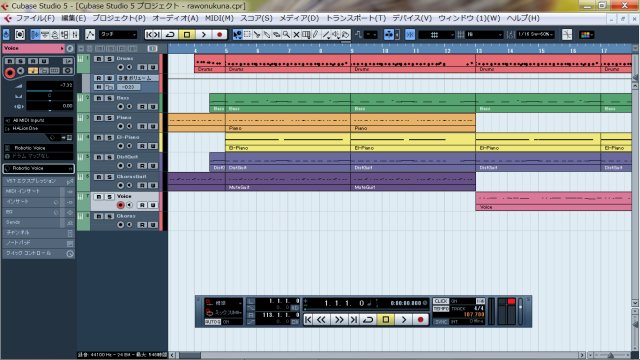The width and height of the screenshot is (640, 360).
Task: Select the Split scissors tool
Action: point(257,35)
